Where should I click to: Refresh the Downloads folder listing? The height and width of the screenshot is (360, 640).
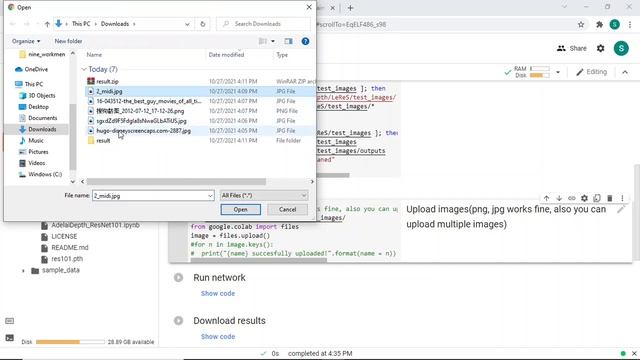202,24
